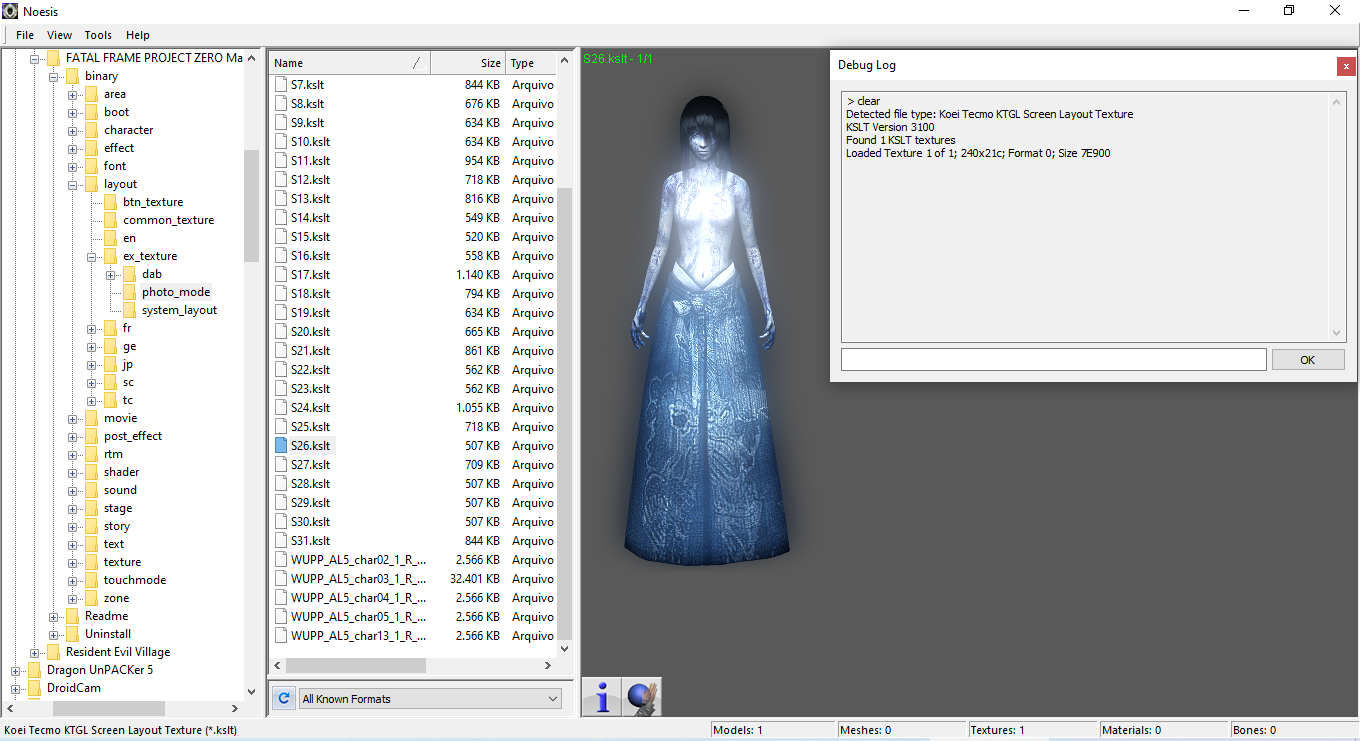
Task: Select the btn_texture folder
Action: (x=153, y=202)
